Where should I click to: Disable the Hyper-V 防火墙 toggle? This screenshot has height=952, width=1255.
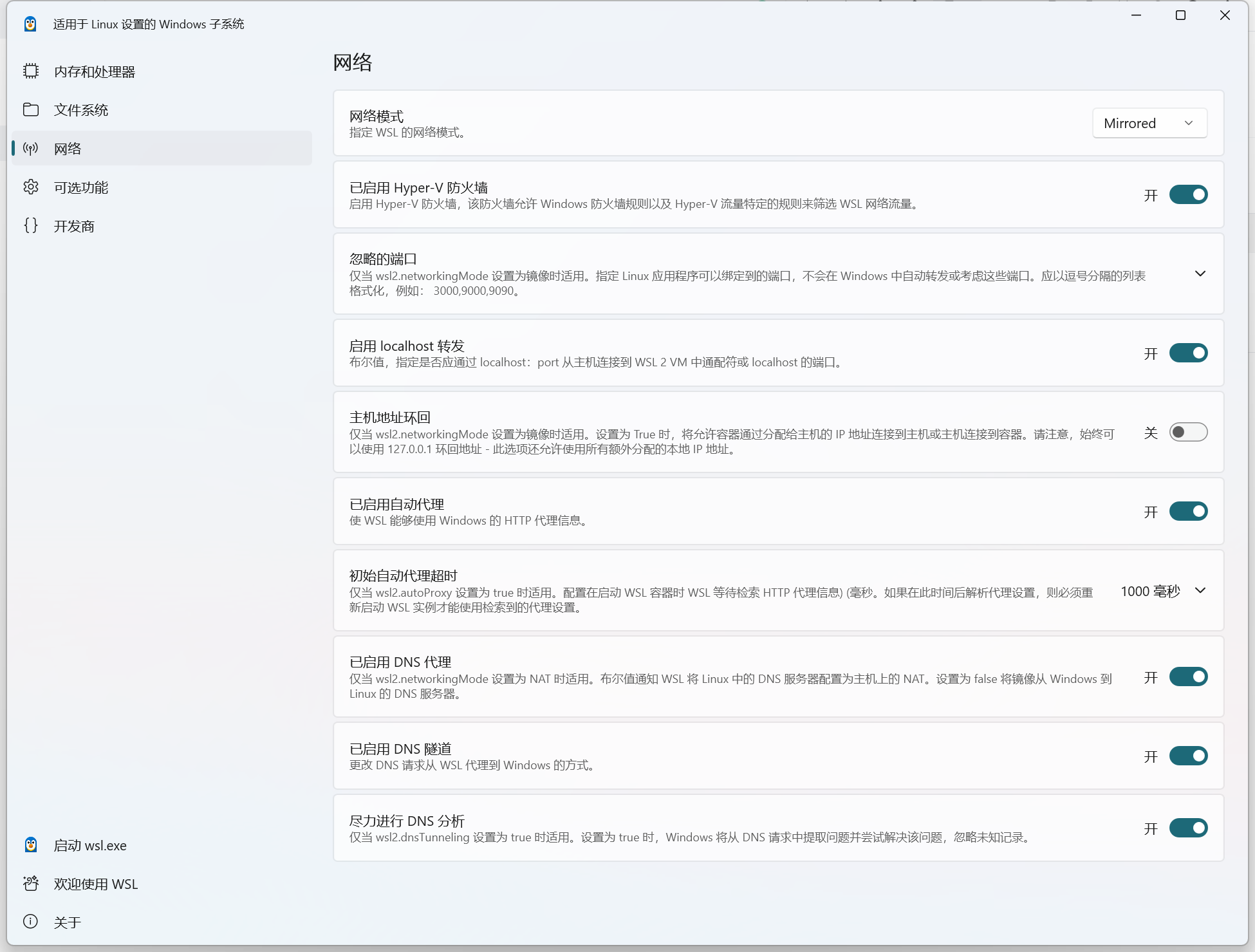click(1188, 194)
